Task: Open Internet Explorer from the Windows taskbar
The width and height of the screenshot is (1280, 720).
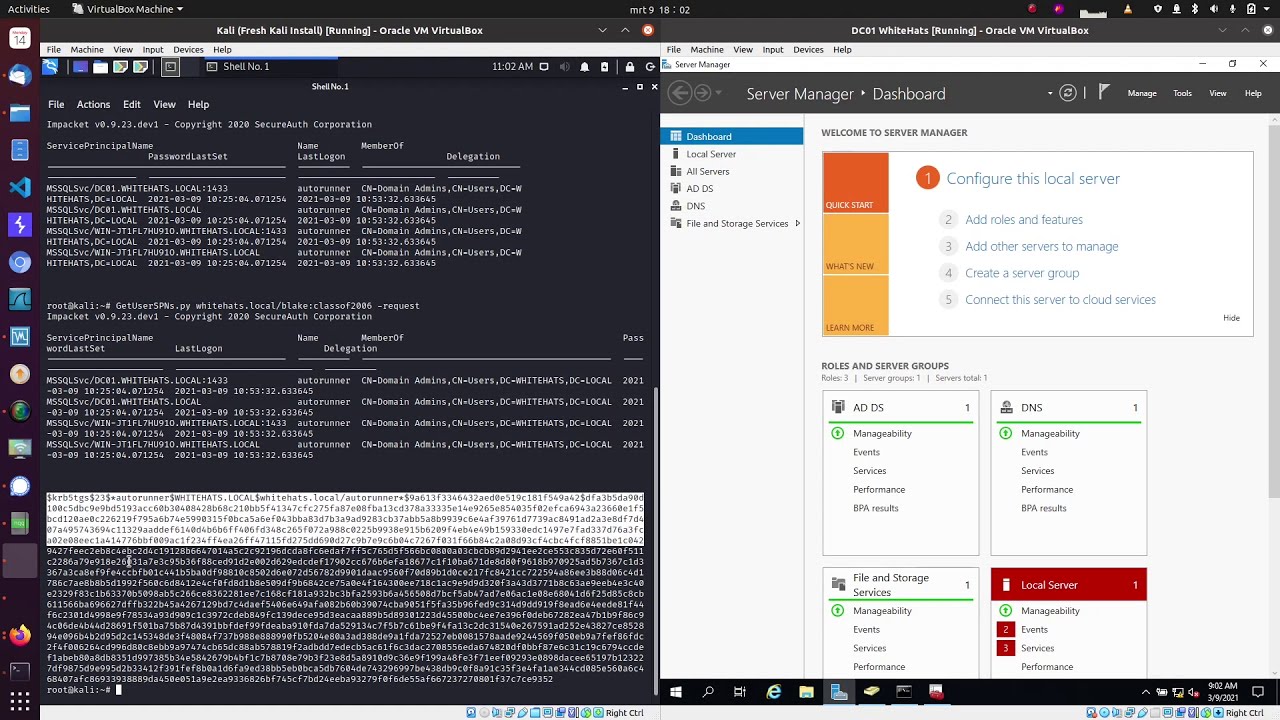Action: [x=773, y=692]
